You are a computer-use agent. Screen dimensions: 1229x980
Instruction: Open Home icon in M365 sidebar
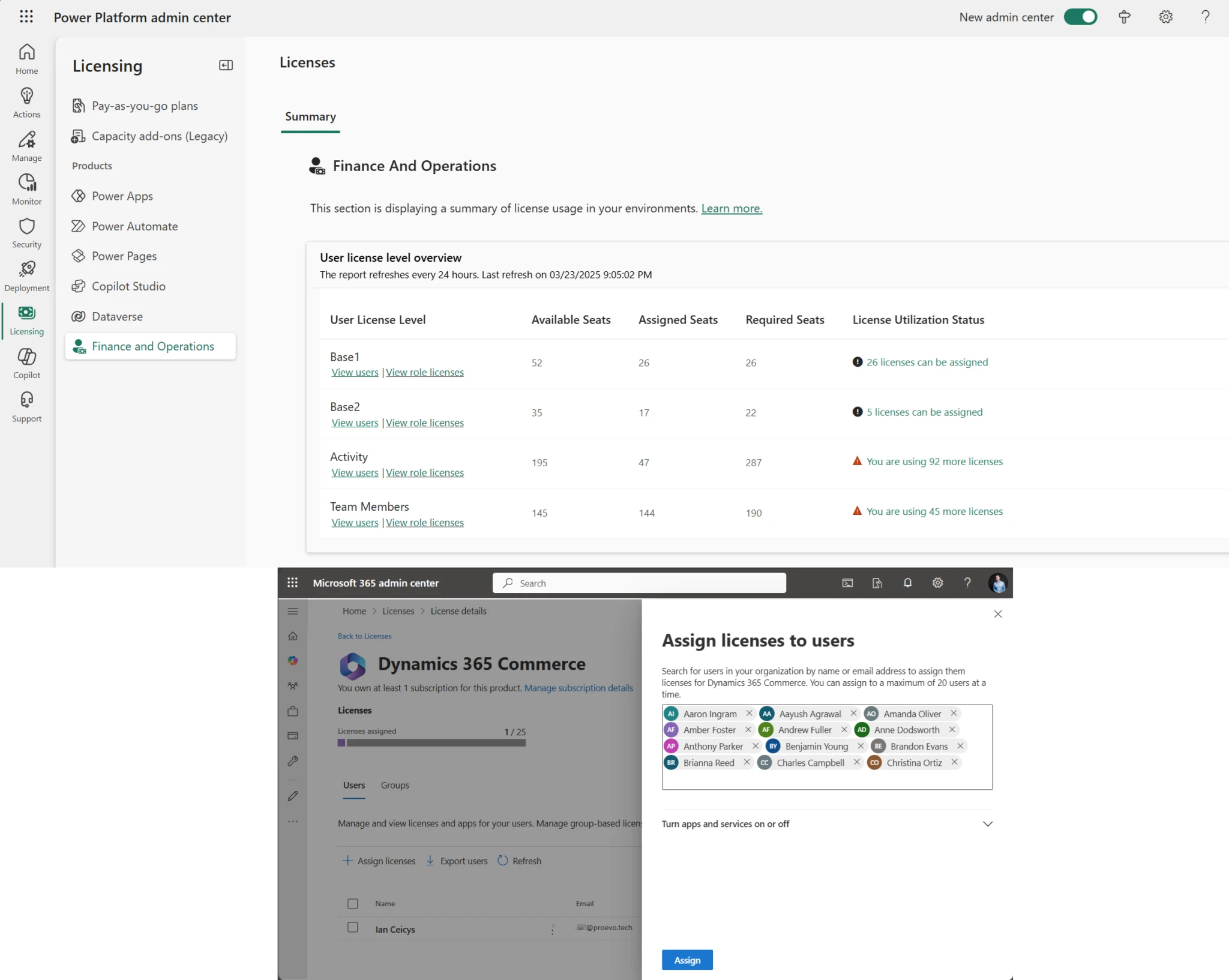tap(292, 636)
